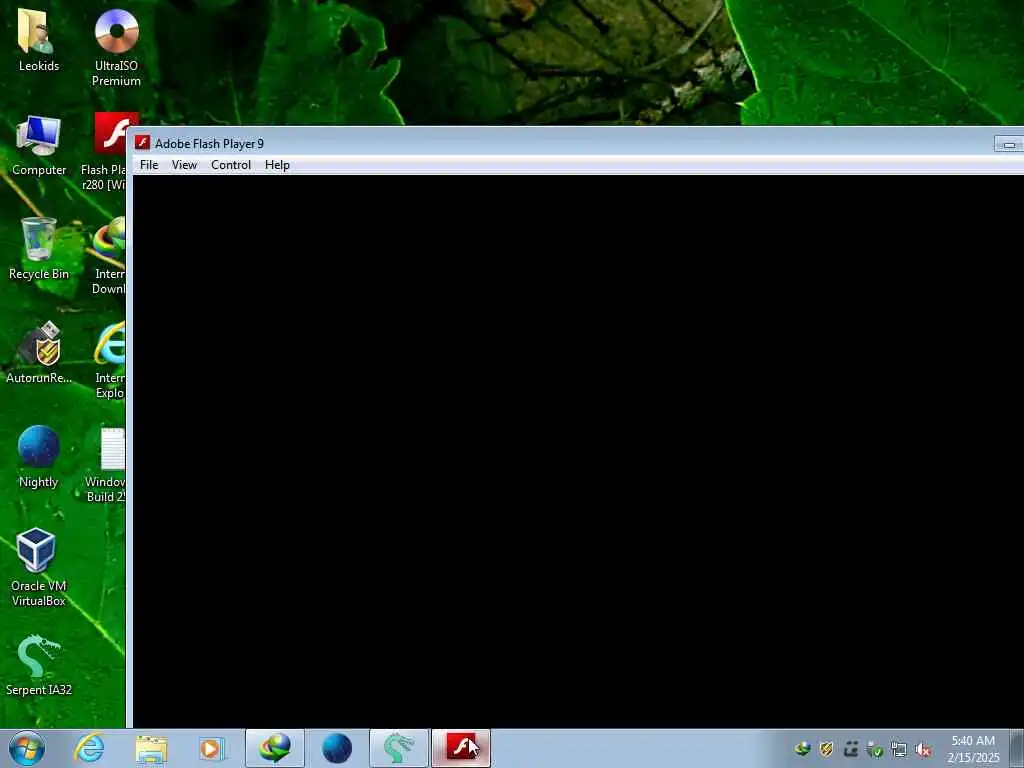Screen dimensions: 1024x768
Task: Select the Serpent IA32 desktop icon
Action: pos(39,665)
